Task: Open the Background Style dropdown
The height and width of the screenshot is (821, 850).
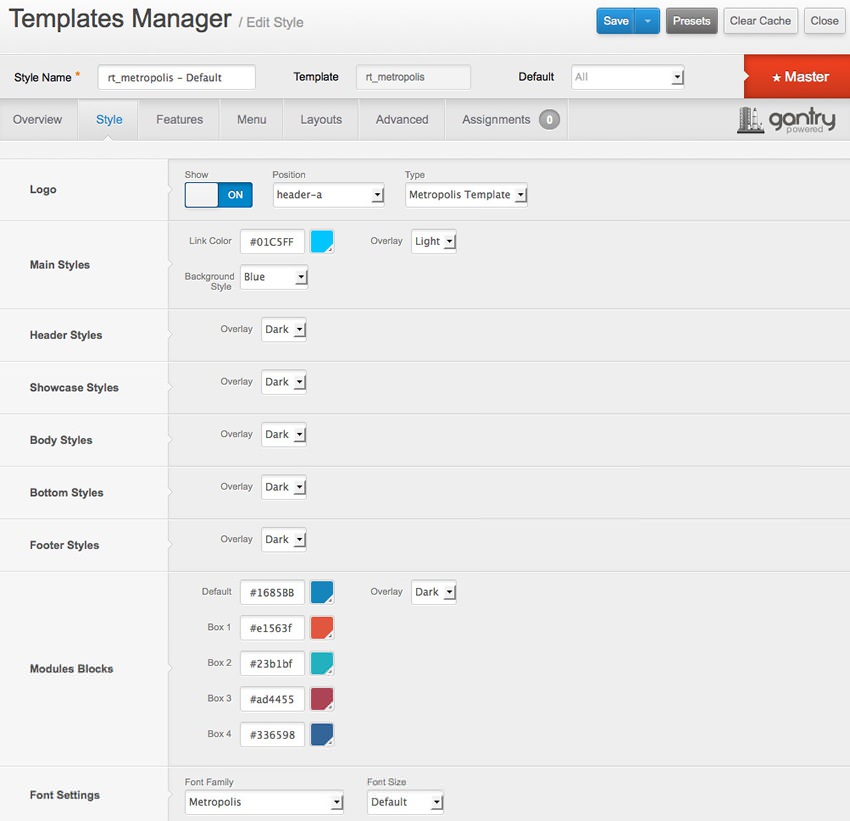Action: (x=274, y=277)
